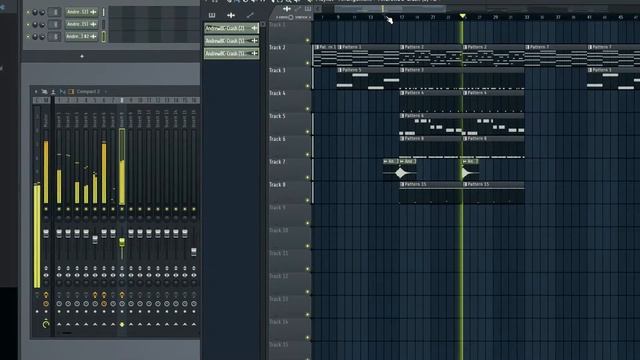Open clip menu icon of Pattern 1
The height and width of the screenshot is (360, 640).
(x=340, y=47)
